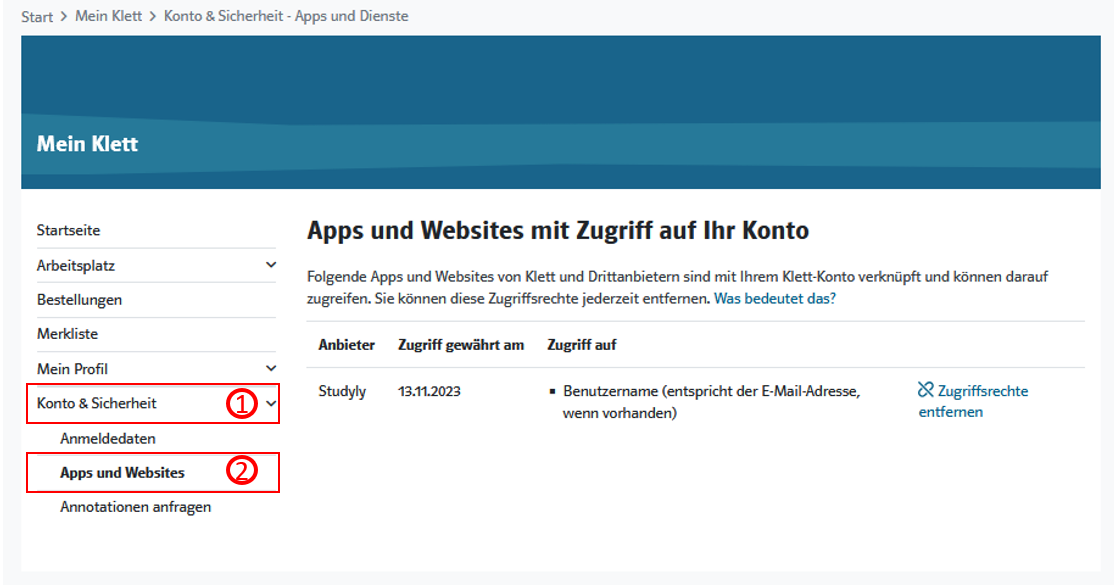Select the Apps und Websites submenu item
Viewport: 1114px width, 585px height.
[x=122, y=473]
